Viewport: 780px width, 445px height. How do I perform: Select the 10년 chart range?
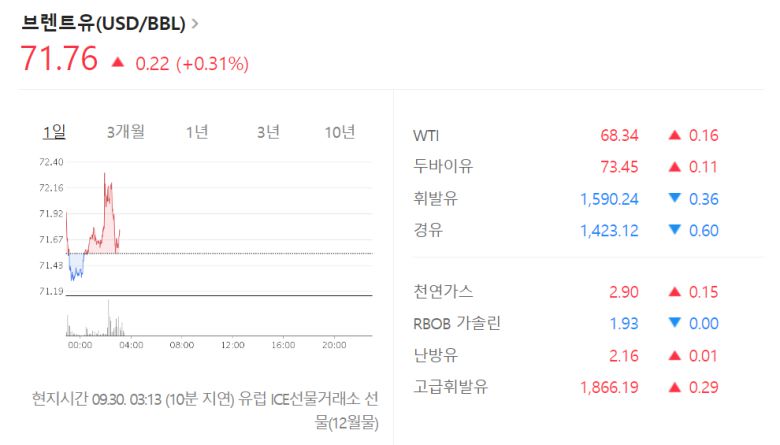click(x=340, y=132)
